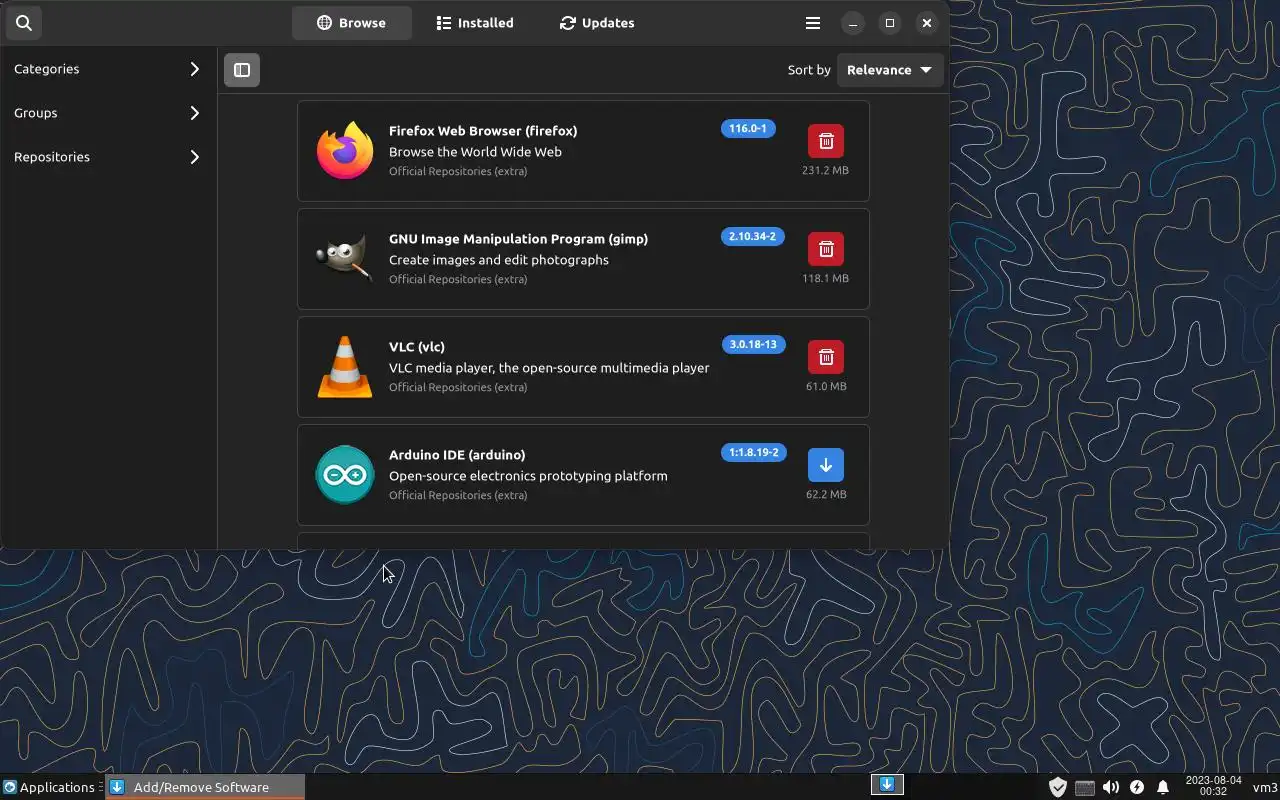The height and width of the screenshot is (800, 1280).
Task: Click the Add/Remove Software taskbar icon
Action: pyautogui.click(x=117, y=787)
